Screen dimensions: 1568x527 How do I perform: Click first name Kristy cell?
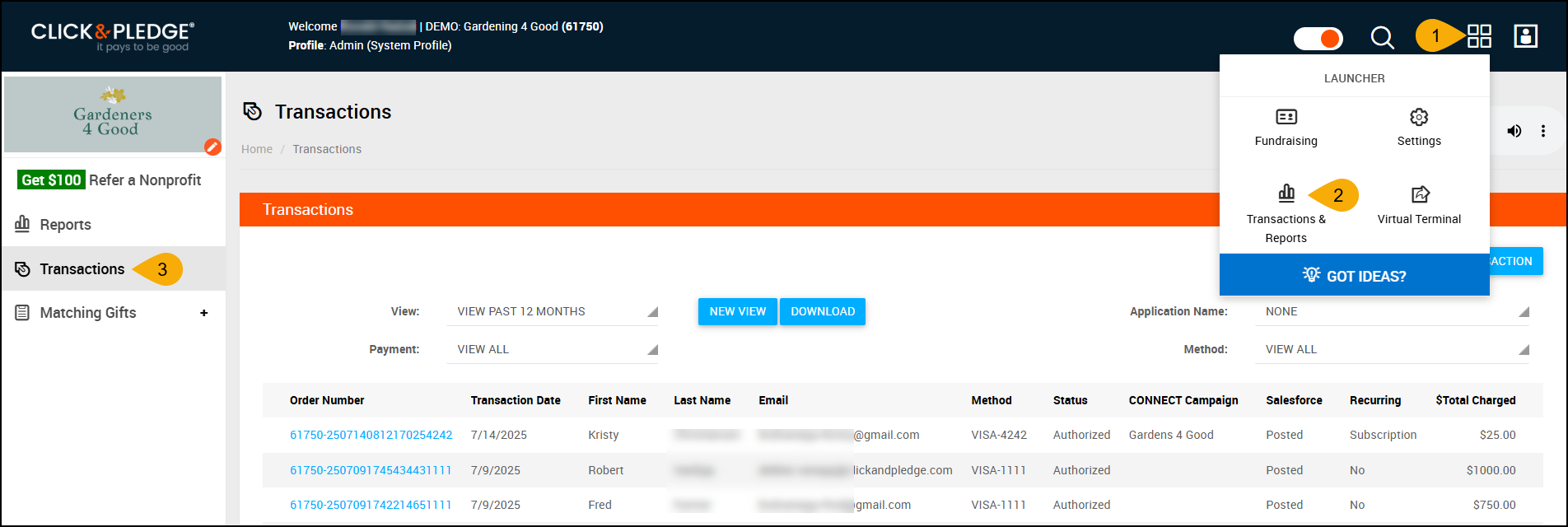[604, 435]
